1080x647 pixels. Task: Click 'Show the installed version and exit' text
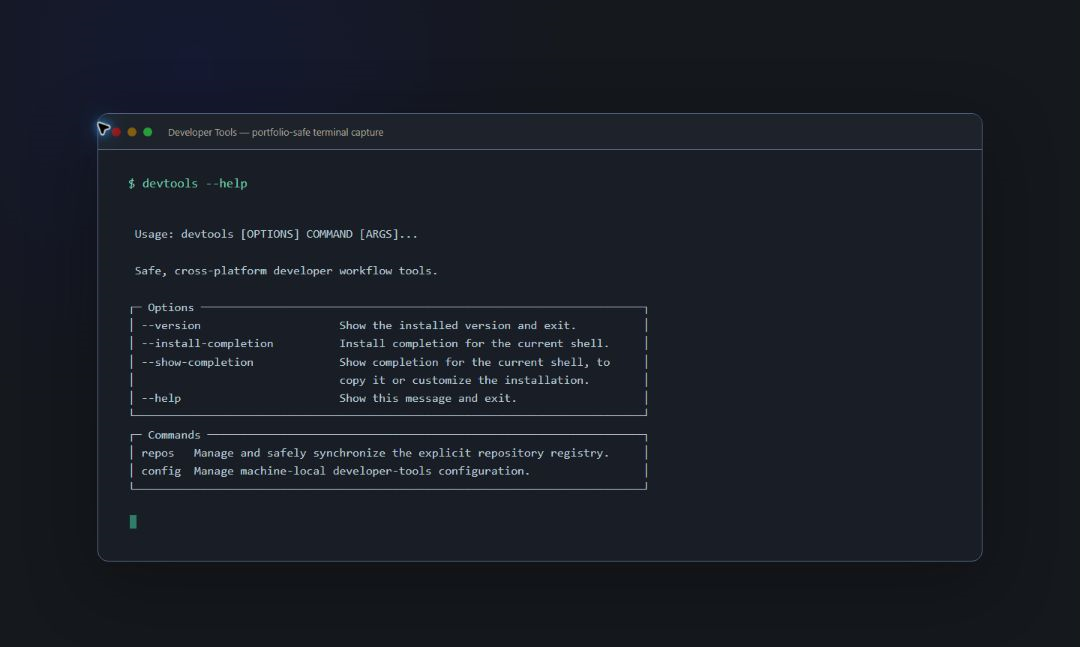(457, 325)
